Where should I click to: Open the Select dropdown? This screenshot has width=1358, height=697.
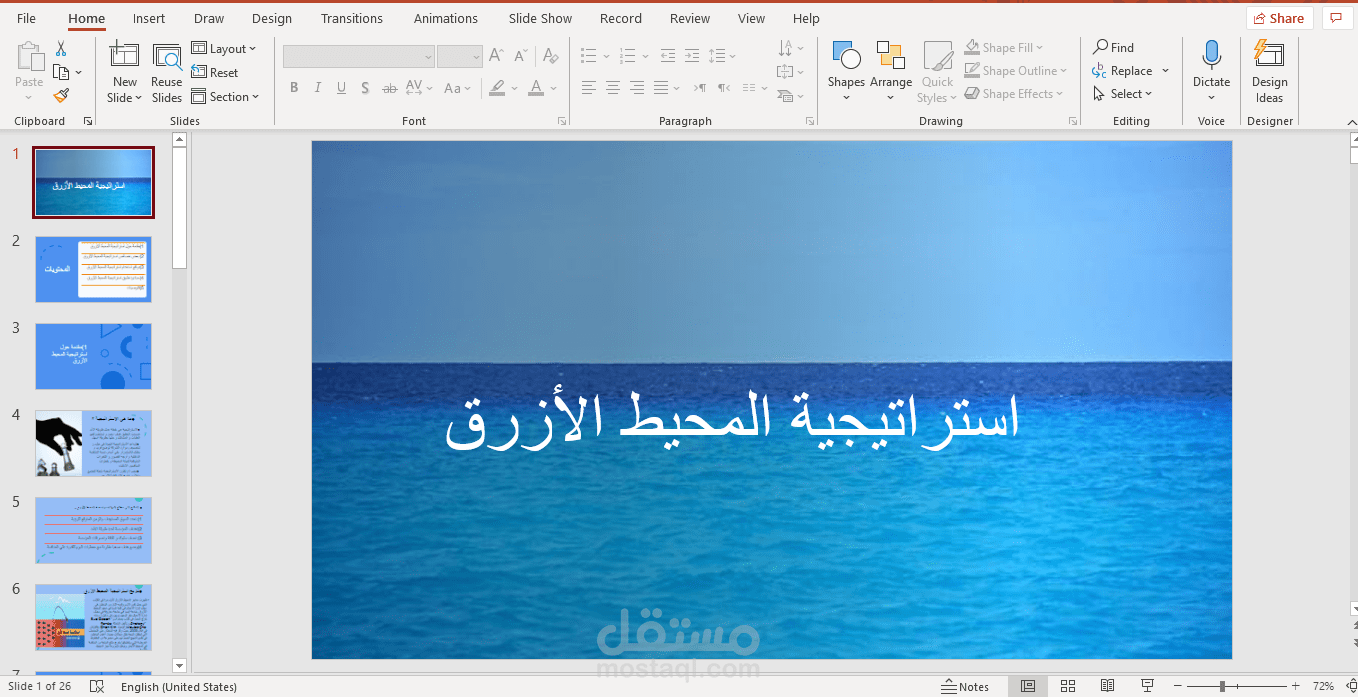[x=1123, y=94]
